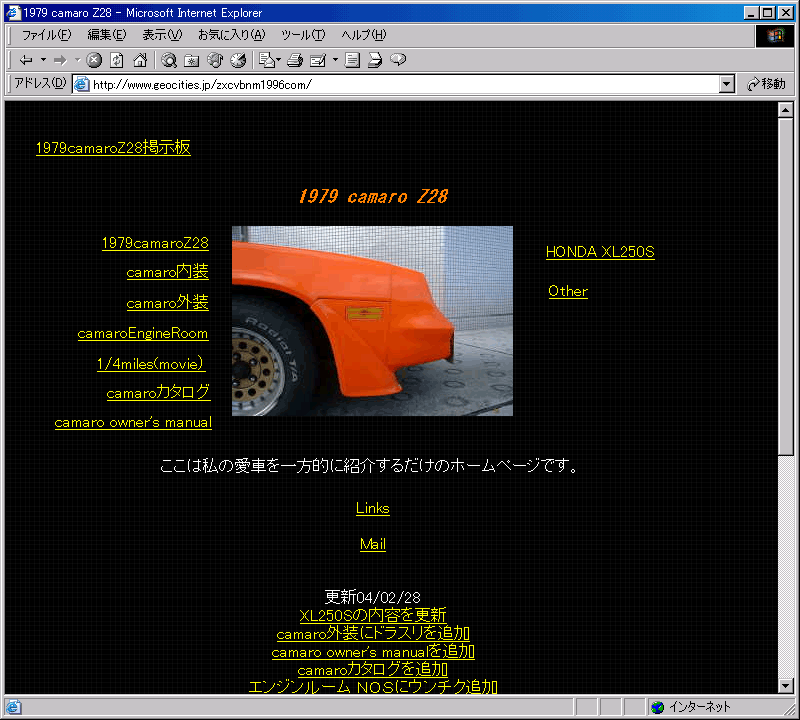Click the page icon in the address bar
This screenshot has width=800, height=720.
click(x=82, y=84)
